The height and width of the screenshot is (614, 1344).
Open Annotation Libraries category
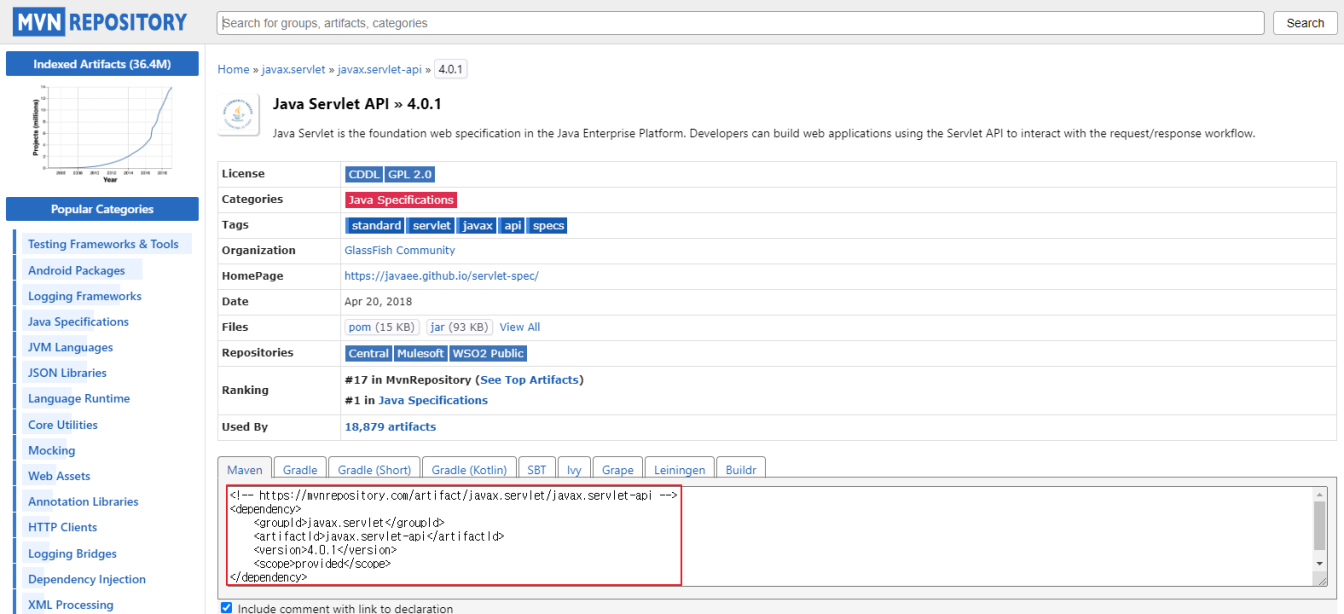pyautogui.click(x=83, y=502)
